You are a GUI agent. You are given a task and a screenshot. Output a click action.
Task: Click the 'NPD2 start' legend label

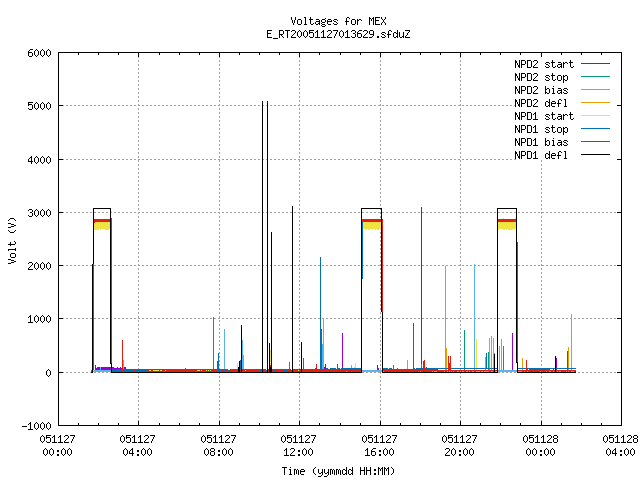point(544,64)
